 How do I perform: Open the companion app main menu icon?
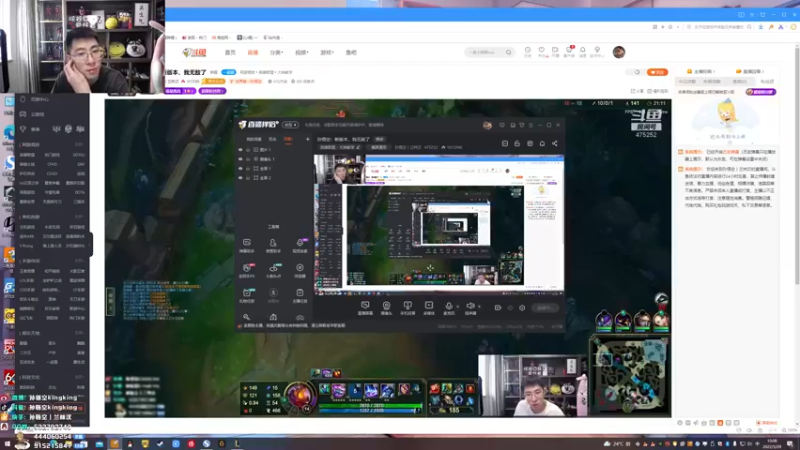[x=531, y=125]
